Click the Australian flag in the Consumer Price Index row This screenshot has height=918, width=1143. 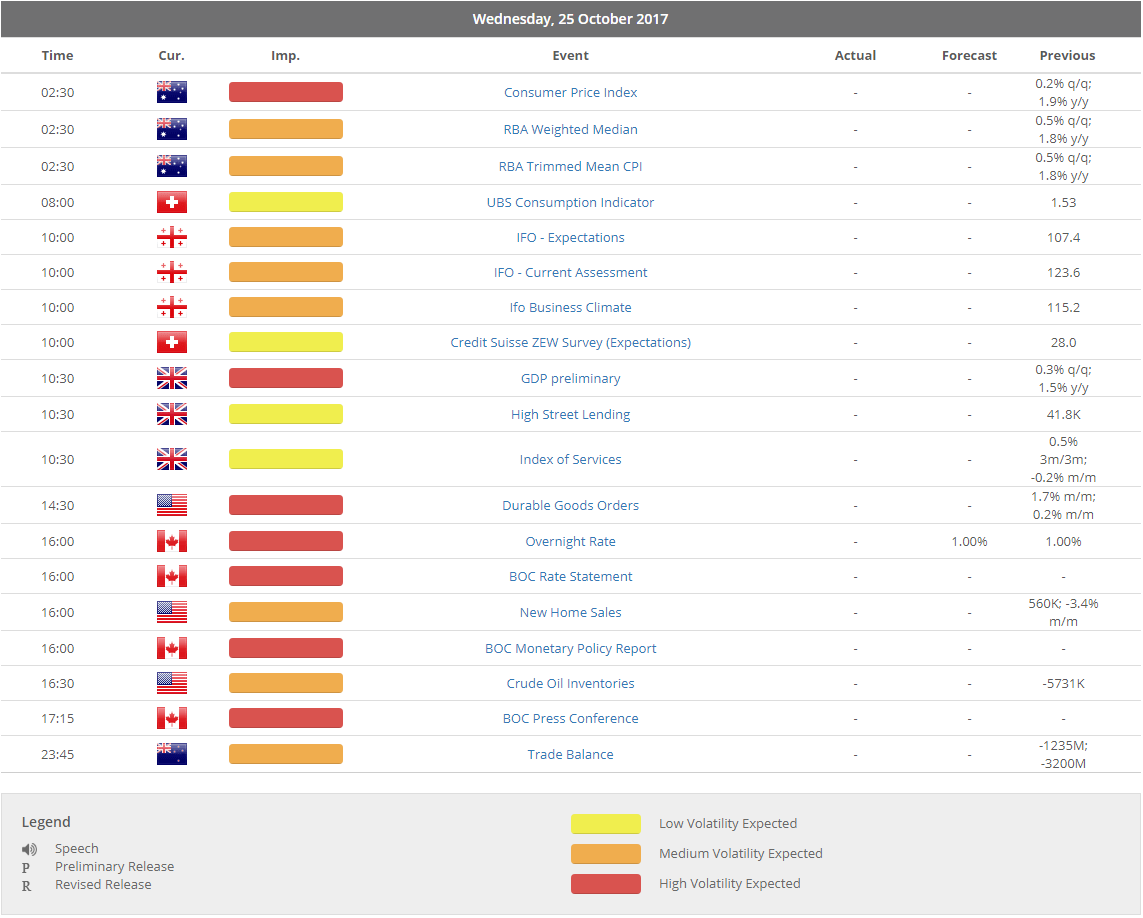tap(171, 92)
